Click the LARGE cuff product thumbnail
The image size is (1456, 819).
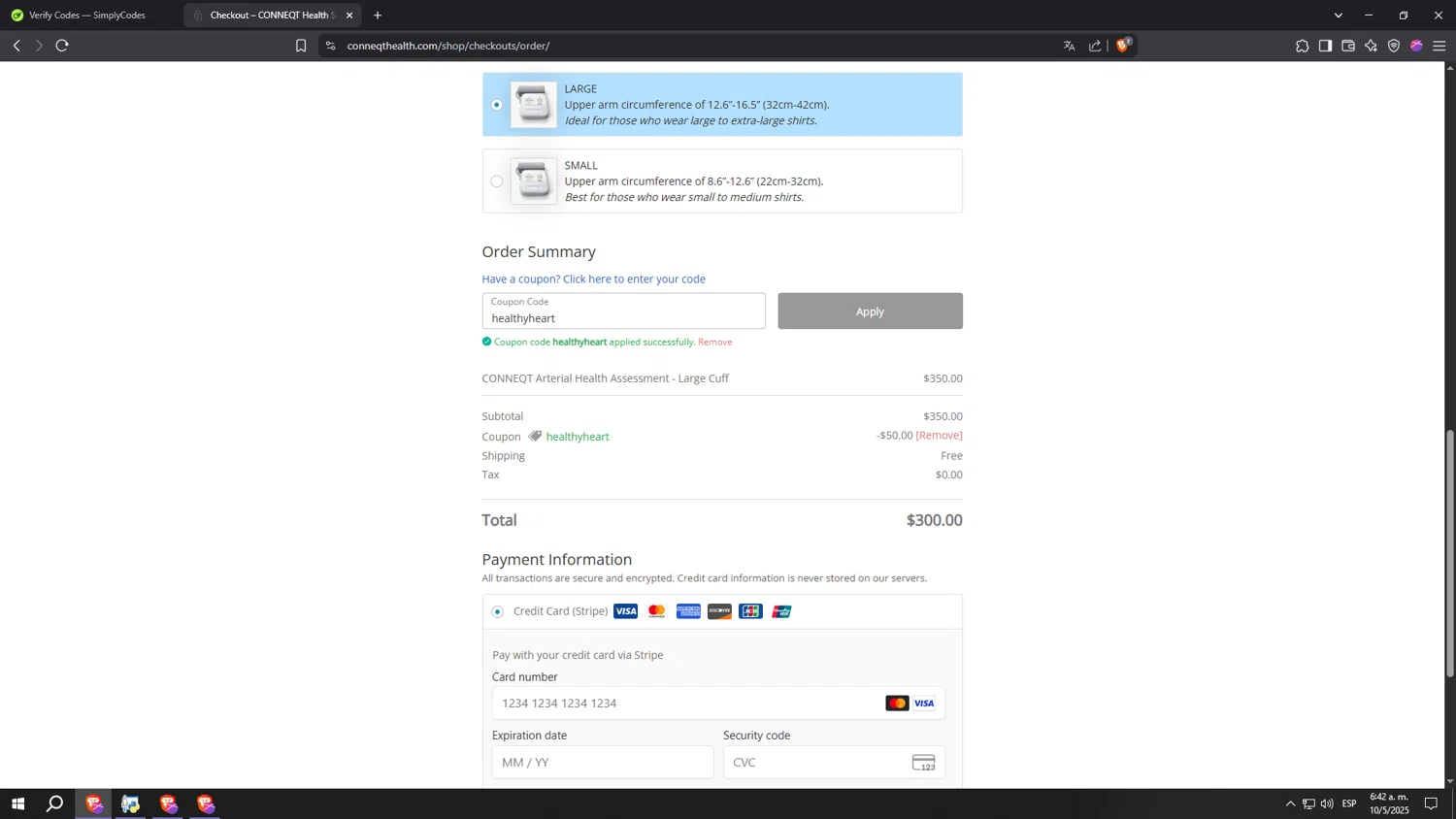click(534, 105)
